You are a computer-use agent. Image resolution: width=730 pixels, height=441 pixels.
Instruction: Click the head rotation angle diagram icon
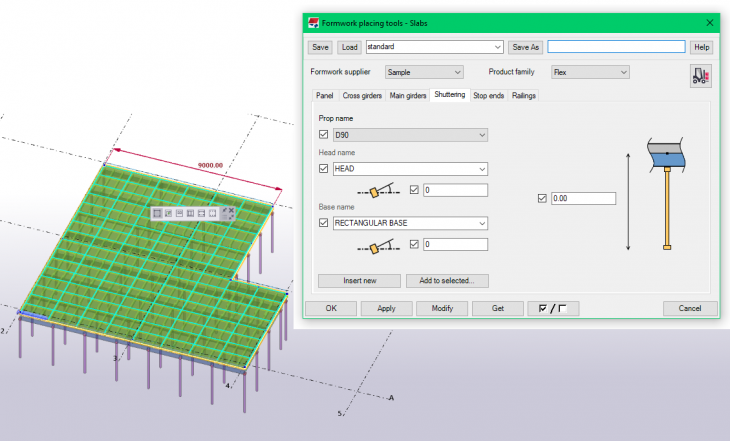[x=379, y=190]
